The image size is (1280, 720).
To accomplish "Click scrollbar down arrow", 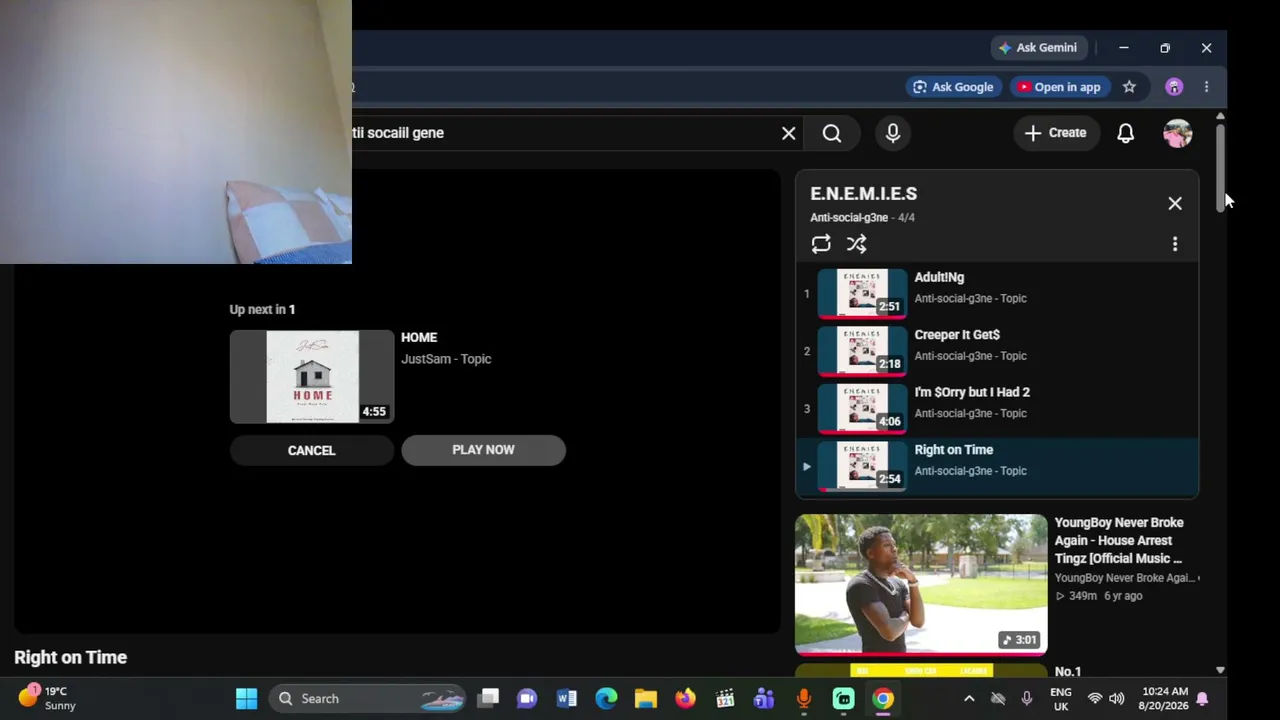I will [1220, 670].
